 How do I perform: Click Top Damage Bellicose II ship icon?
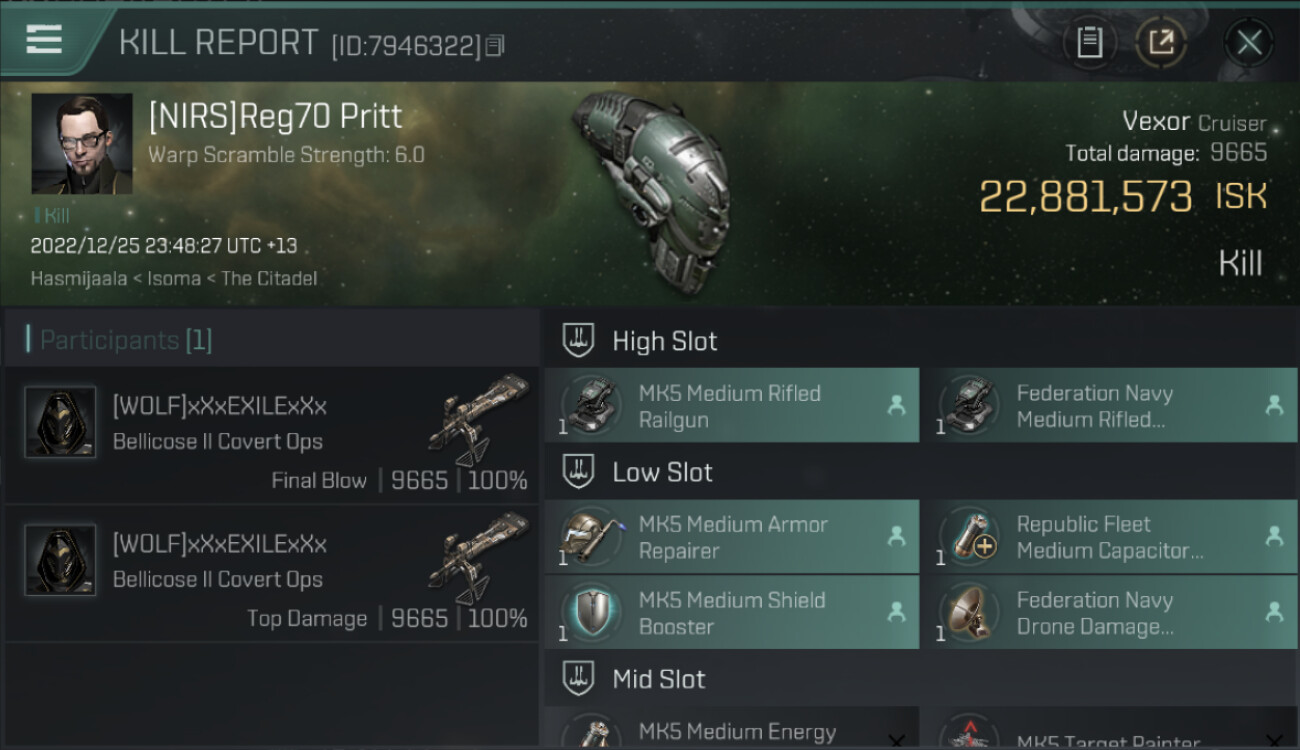click(478, 556)
